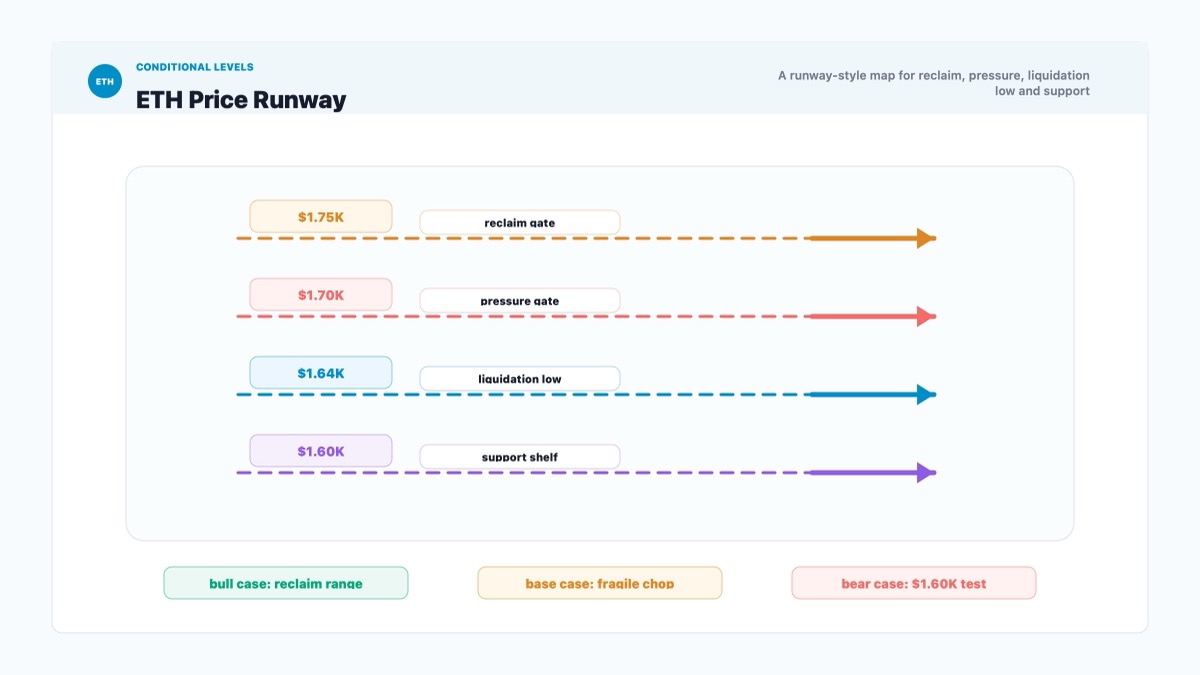Click the base case: fragile chop chip
The width and height of the screenshot is (1200, 675).
[600, 583]
